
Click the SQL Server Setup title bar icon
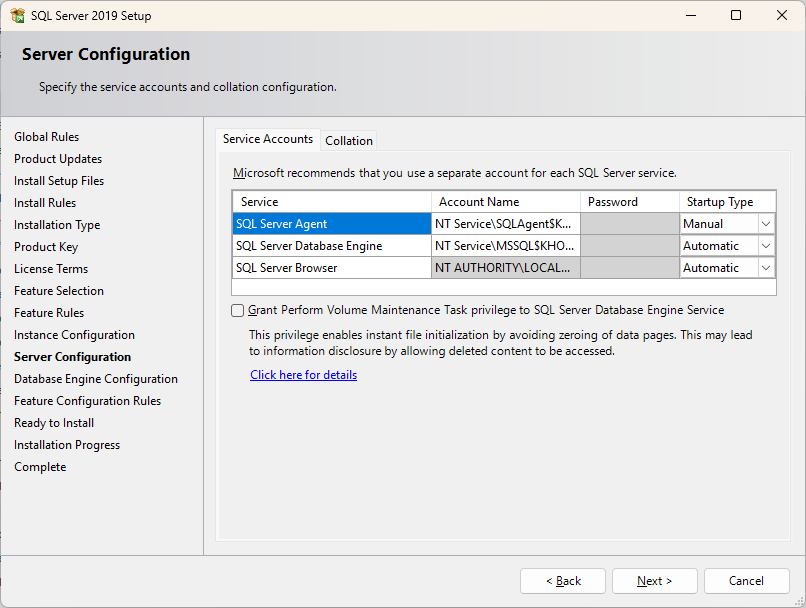tap(17, 15)
